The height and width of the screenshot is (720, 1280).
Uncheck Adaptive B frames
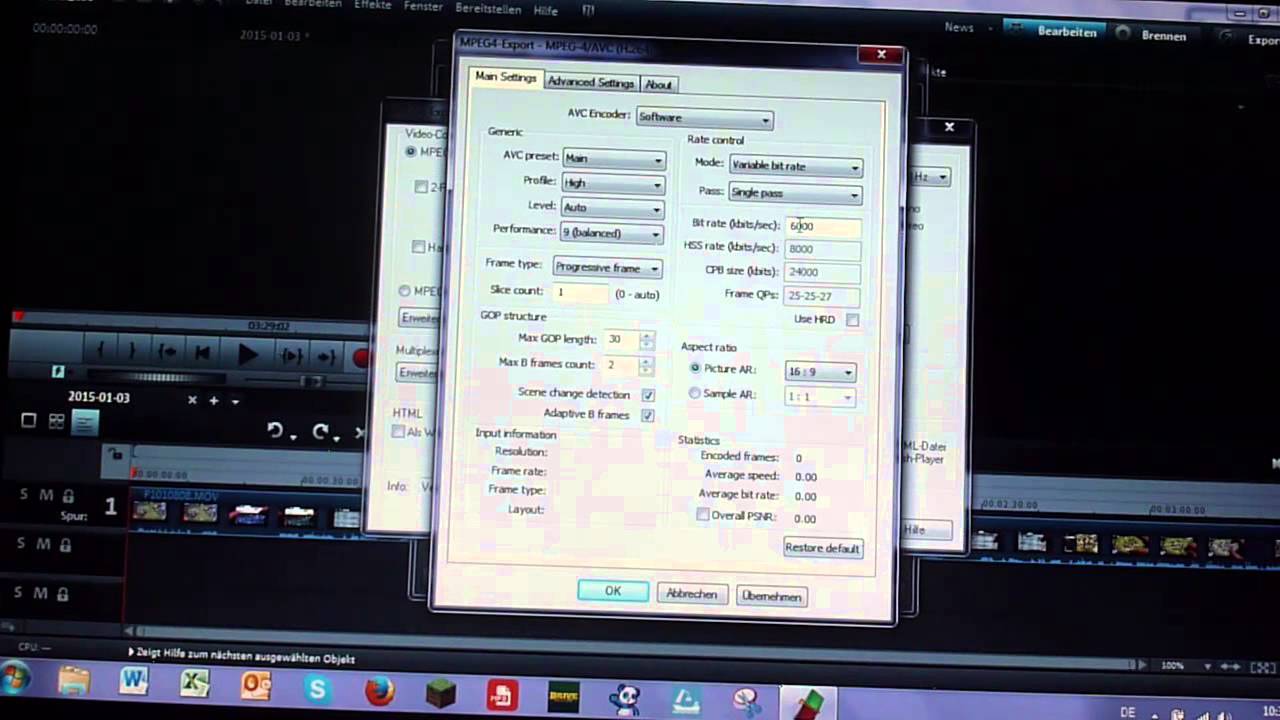click(648, 415)
